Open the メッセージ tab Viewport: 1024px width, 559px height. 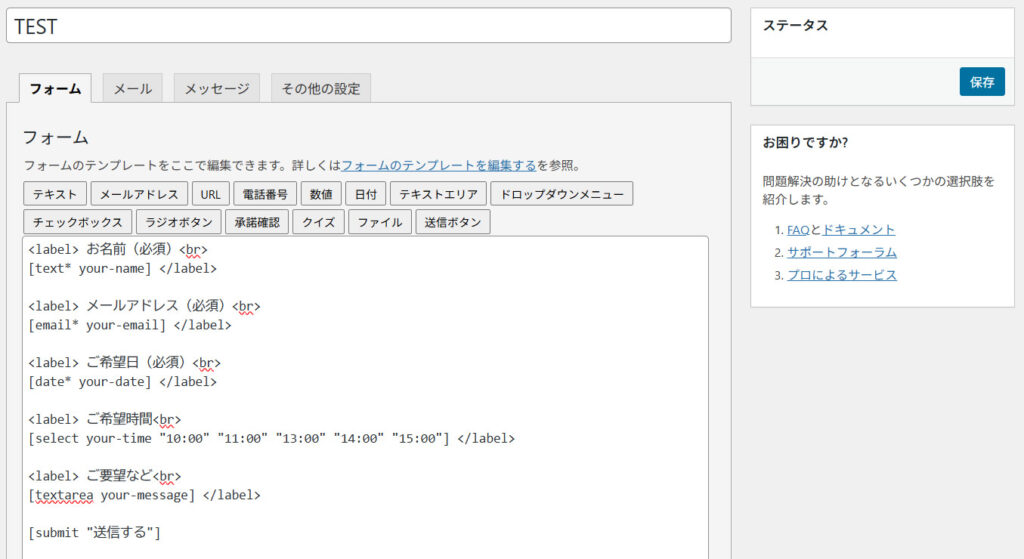click(x=217, y=88)
